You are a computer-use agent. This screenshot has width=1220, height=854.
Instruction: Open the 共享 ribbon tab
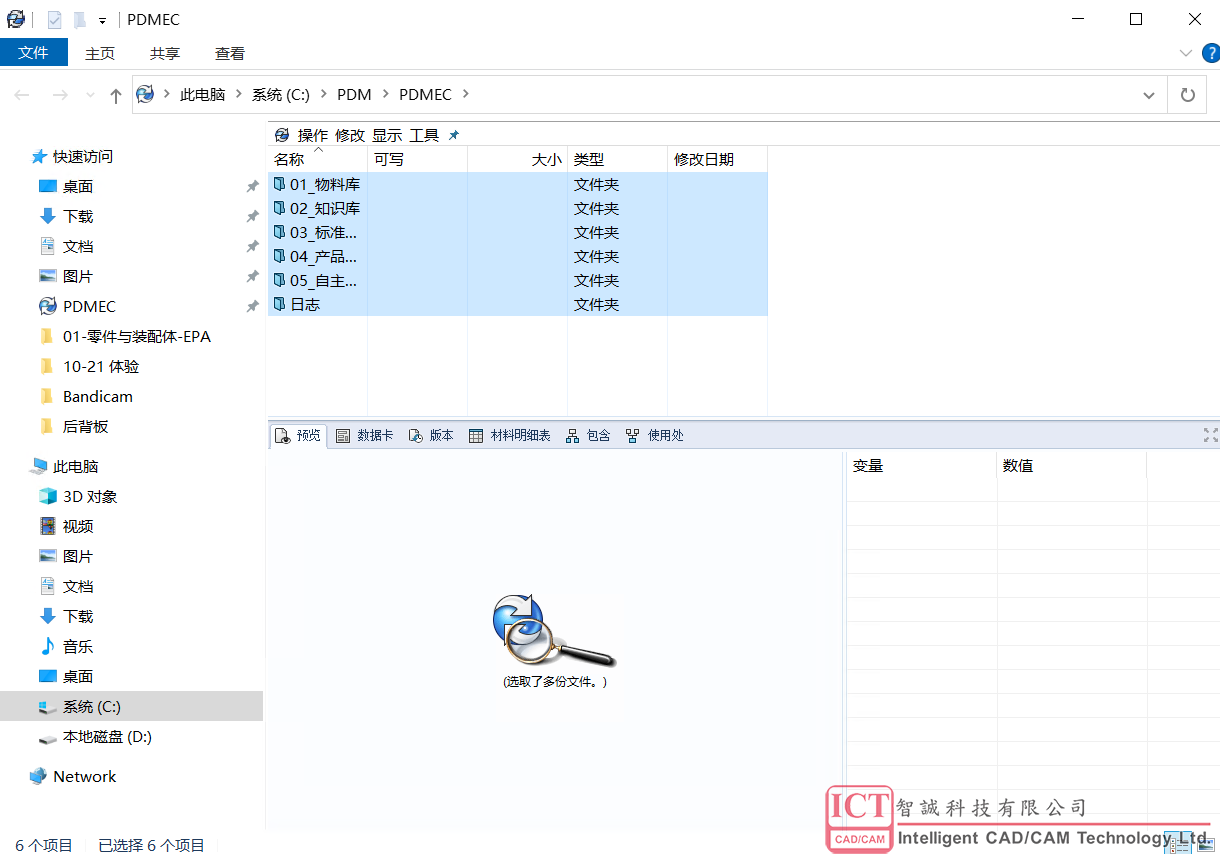(x=165, y=53)
